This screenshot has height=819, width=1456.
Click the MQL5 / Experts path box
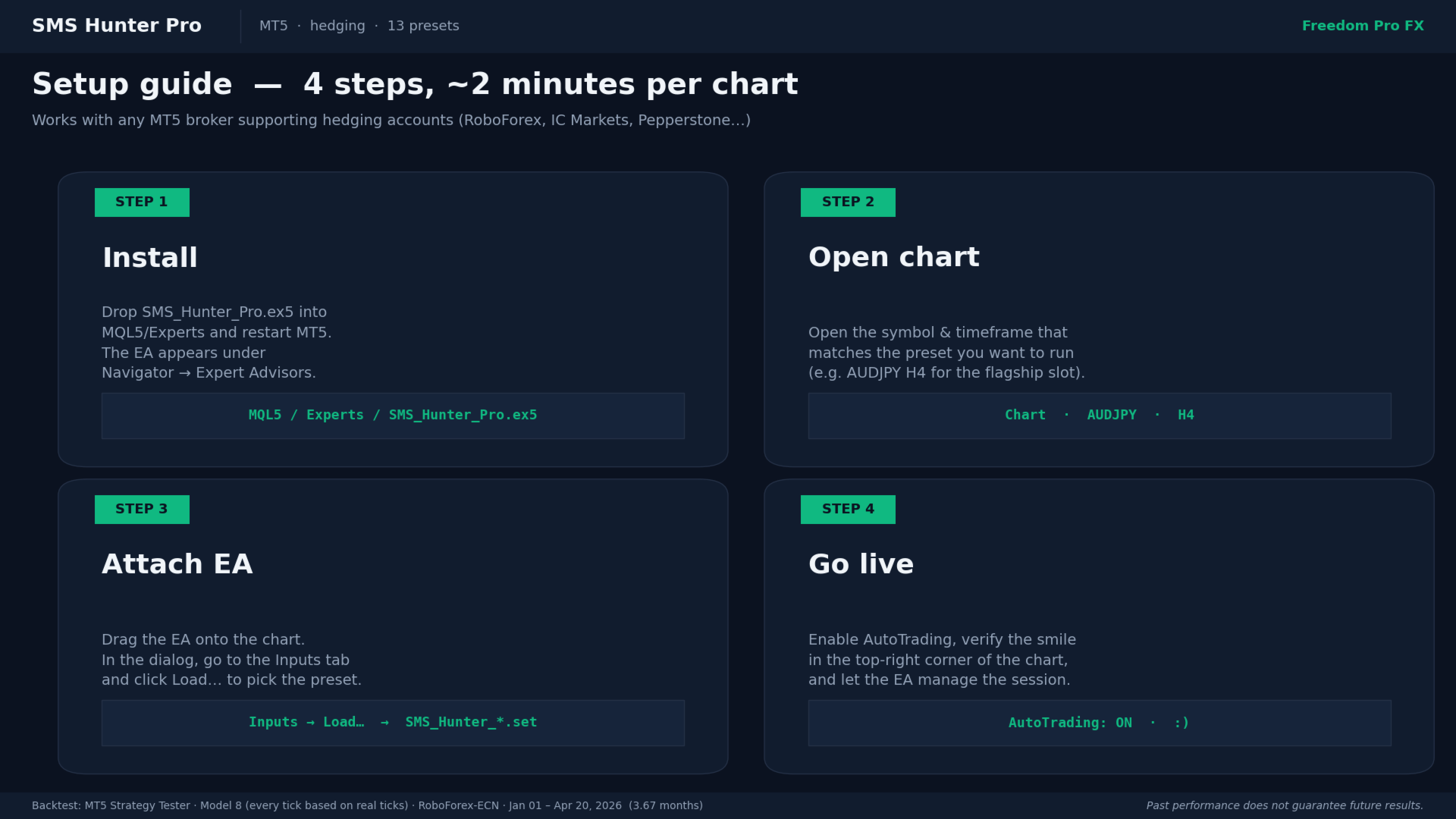pos(393,416)
